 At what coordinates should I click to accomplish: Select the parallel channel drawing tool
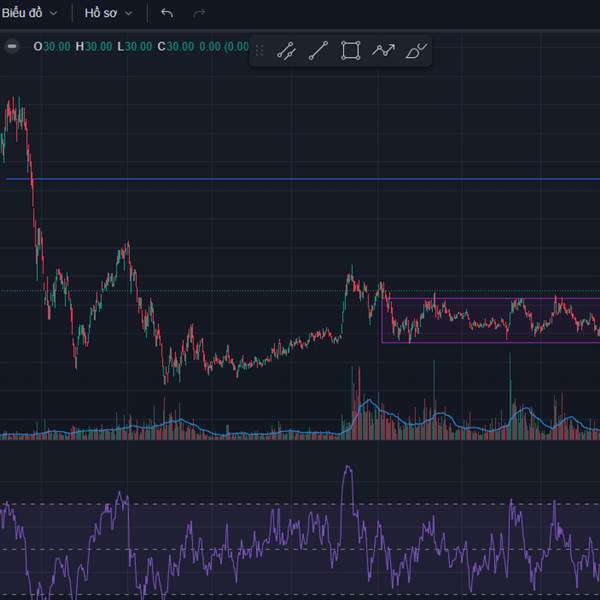tap(286, 51)
